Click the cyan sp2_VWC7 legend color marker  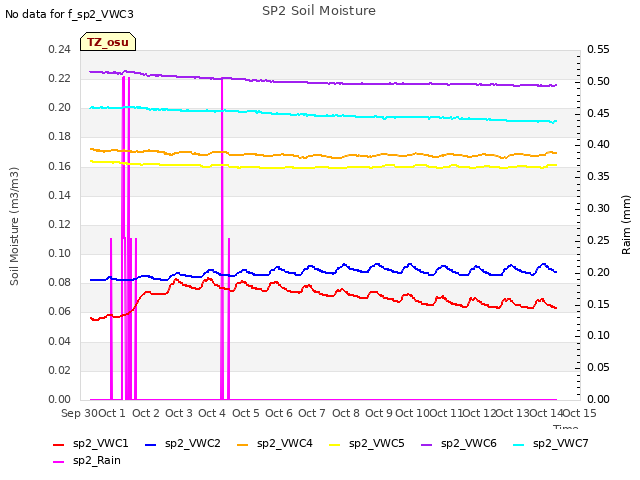click(519, 445)
